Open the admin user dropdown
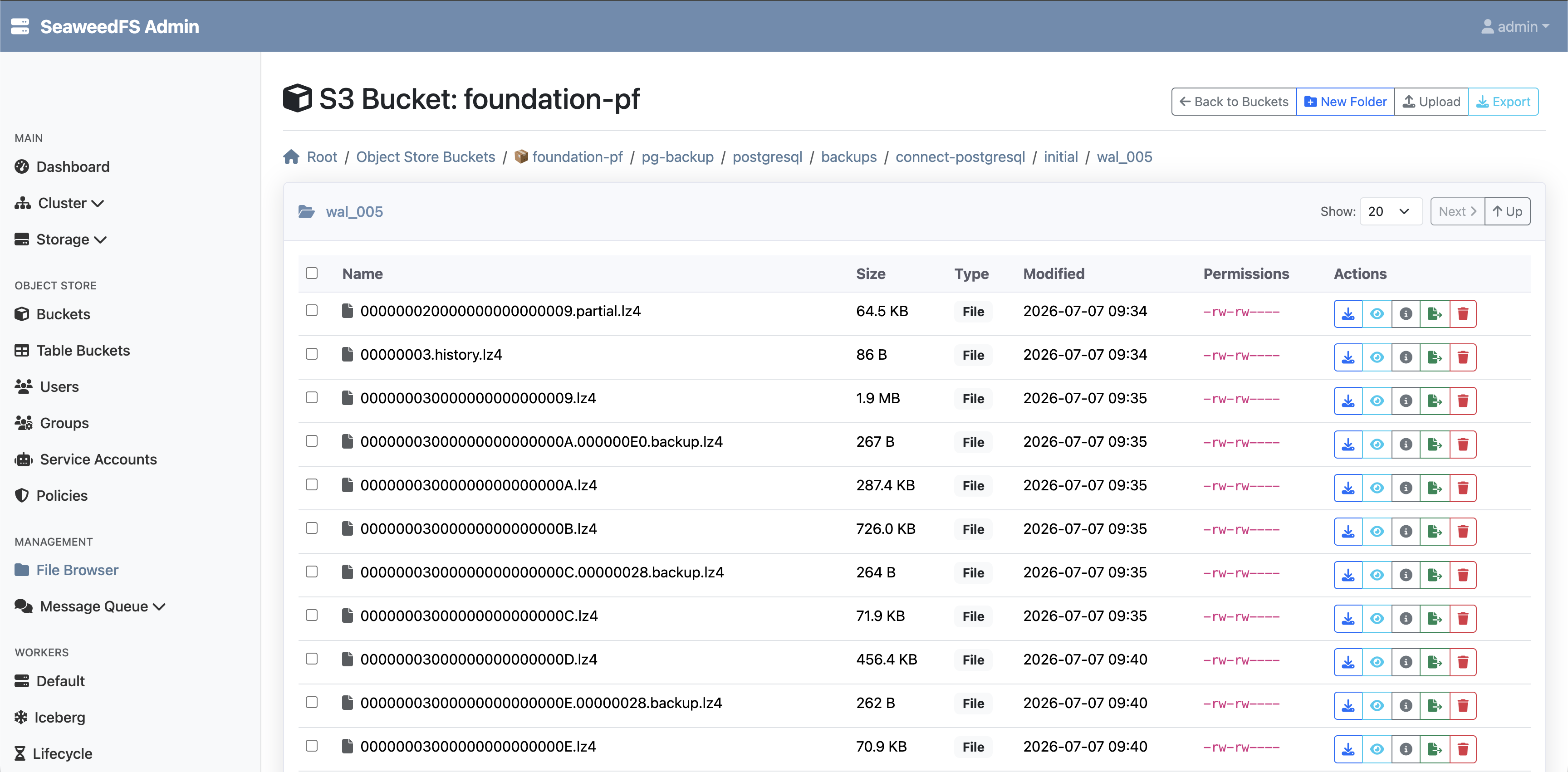 [1514, 27]
